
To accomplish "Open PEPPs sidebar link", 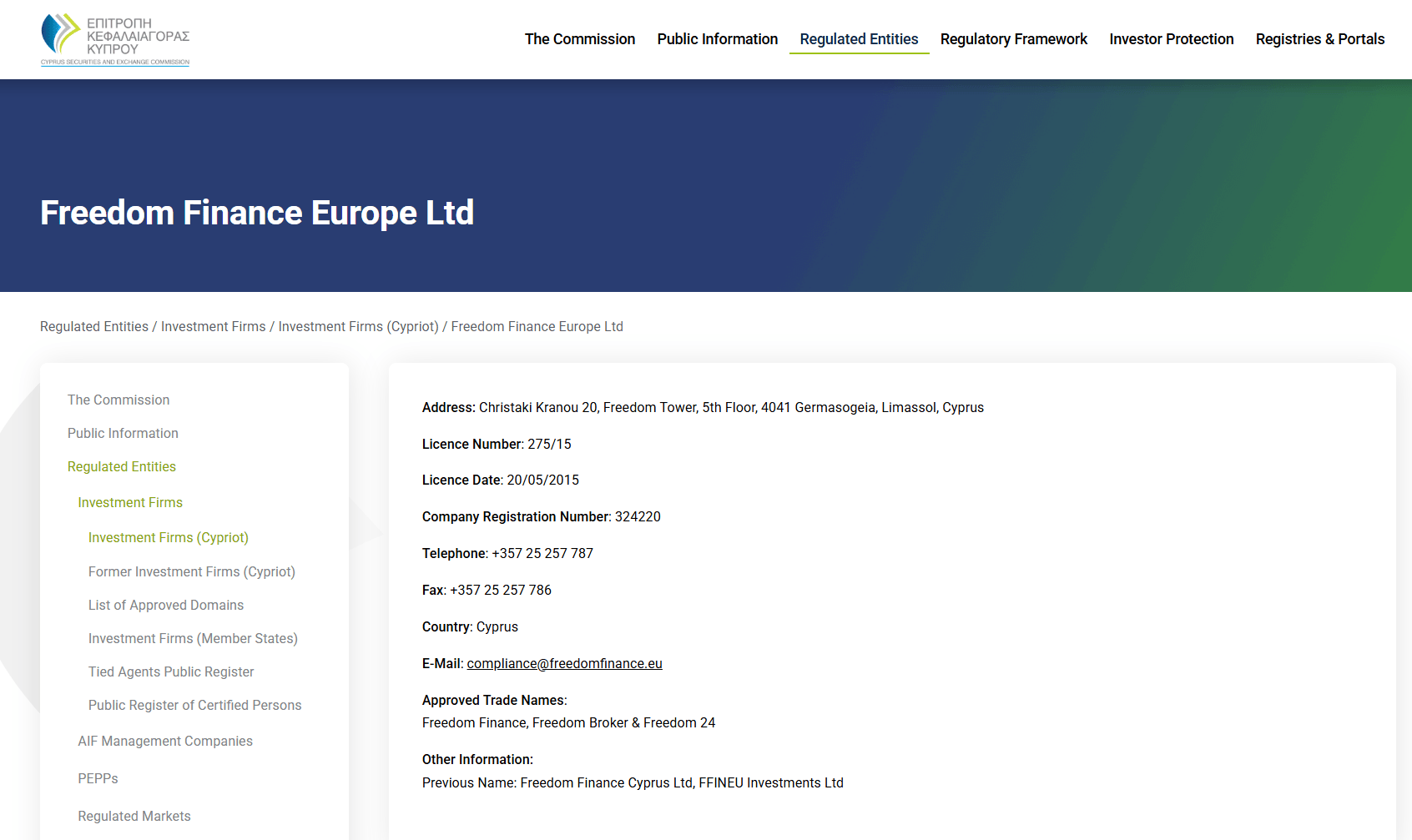I will (98, 779).
